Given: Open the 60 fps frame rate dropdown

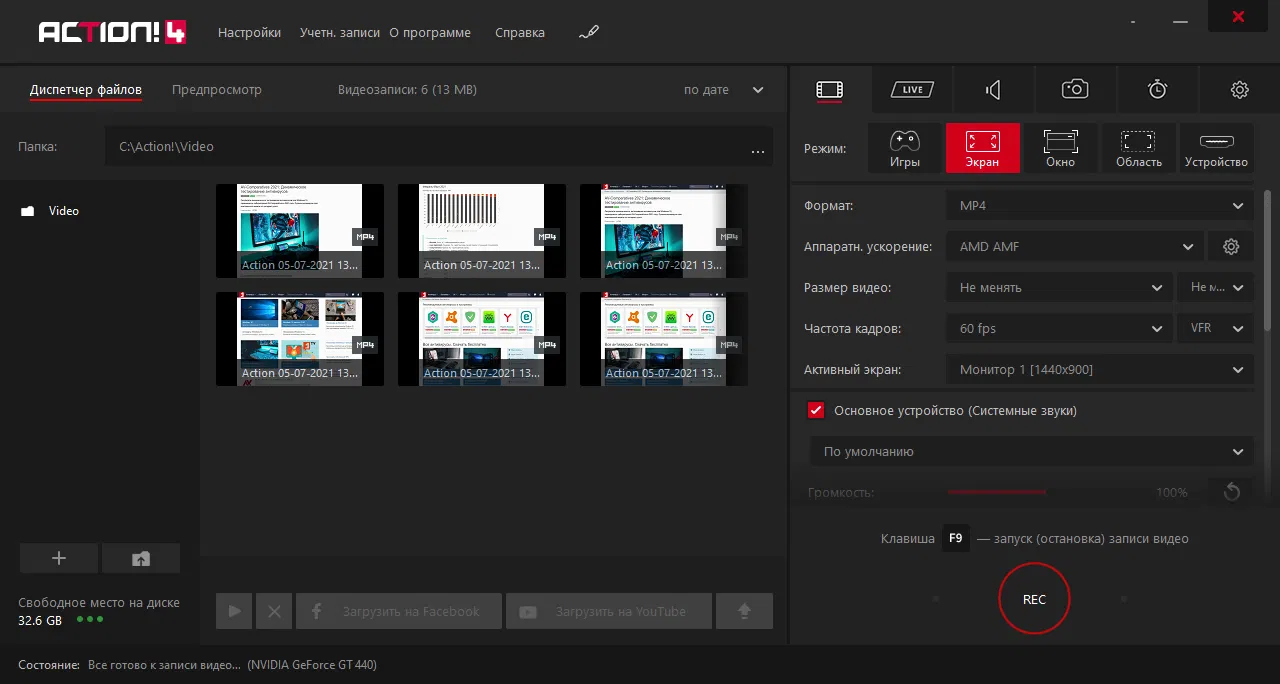Looking at the screenshot, I should 1059,329.
